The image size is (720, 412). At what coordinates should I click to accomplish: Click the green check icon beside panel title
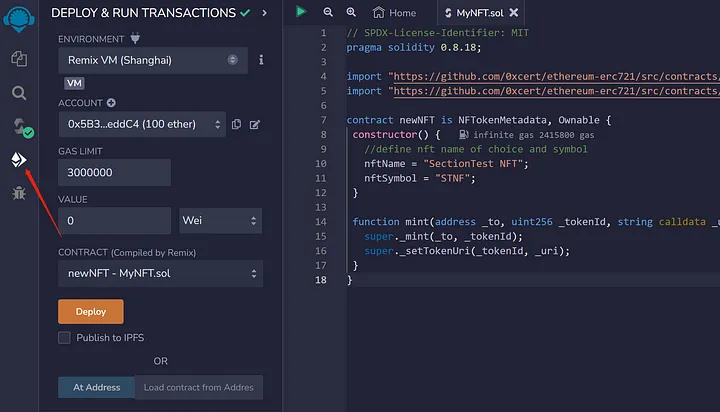246,13
